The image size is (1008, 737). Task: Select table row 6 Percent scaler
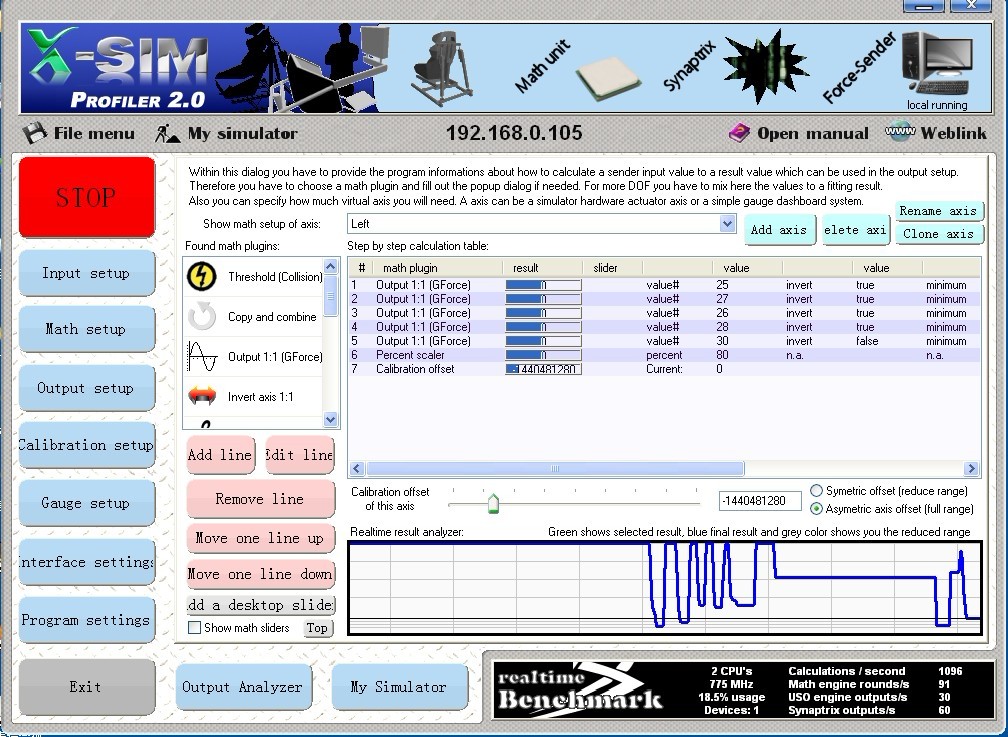click(x=664, y=355)
